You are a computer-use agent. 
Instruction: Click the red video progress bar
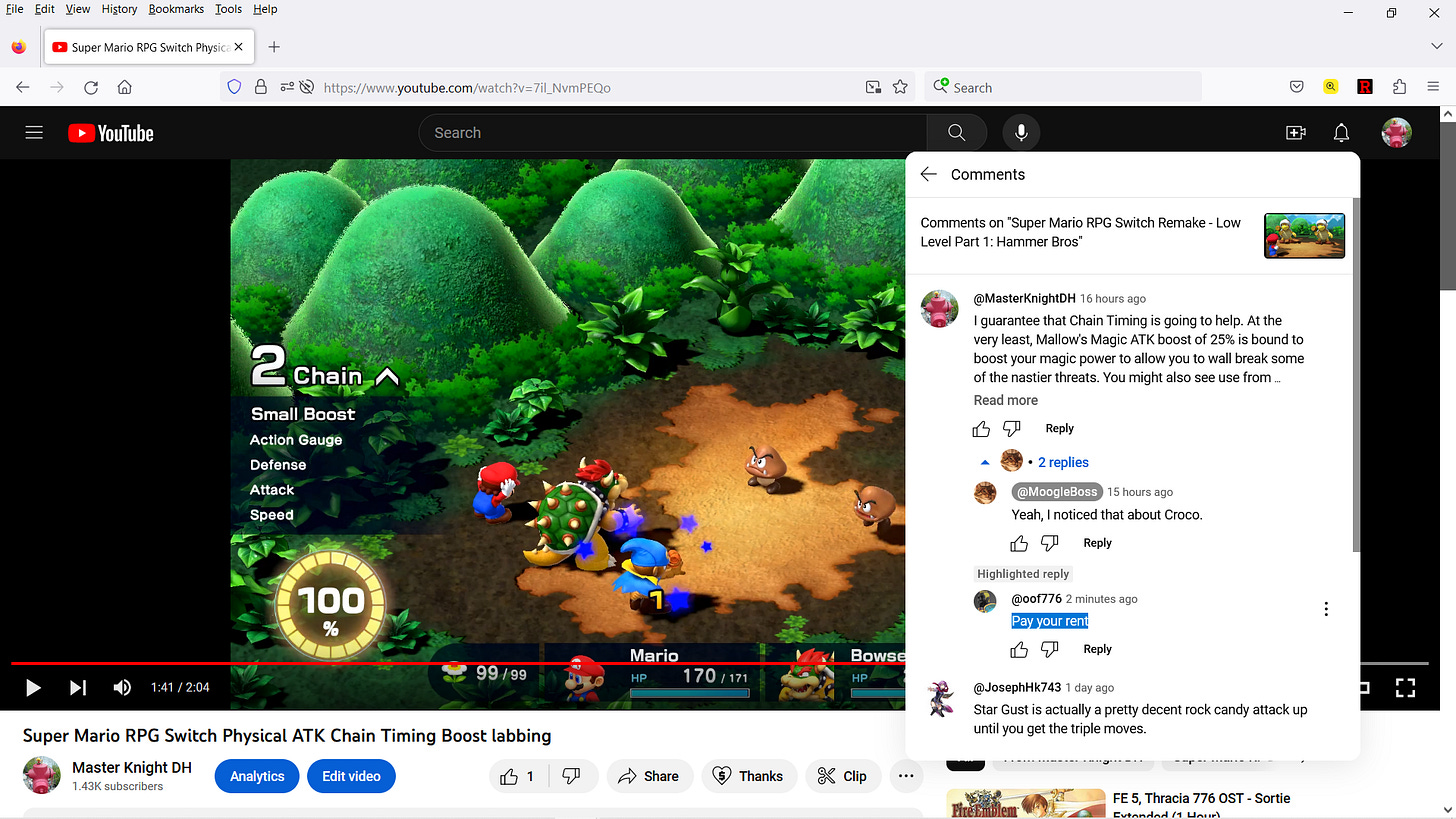click(x=458, y=663)
